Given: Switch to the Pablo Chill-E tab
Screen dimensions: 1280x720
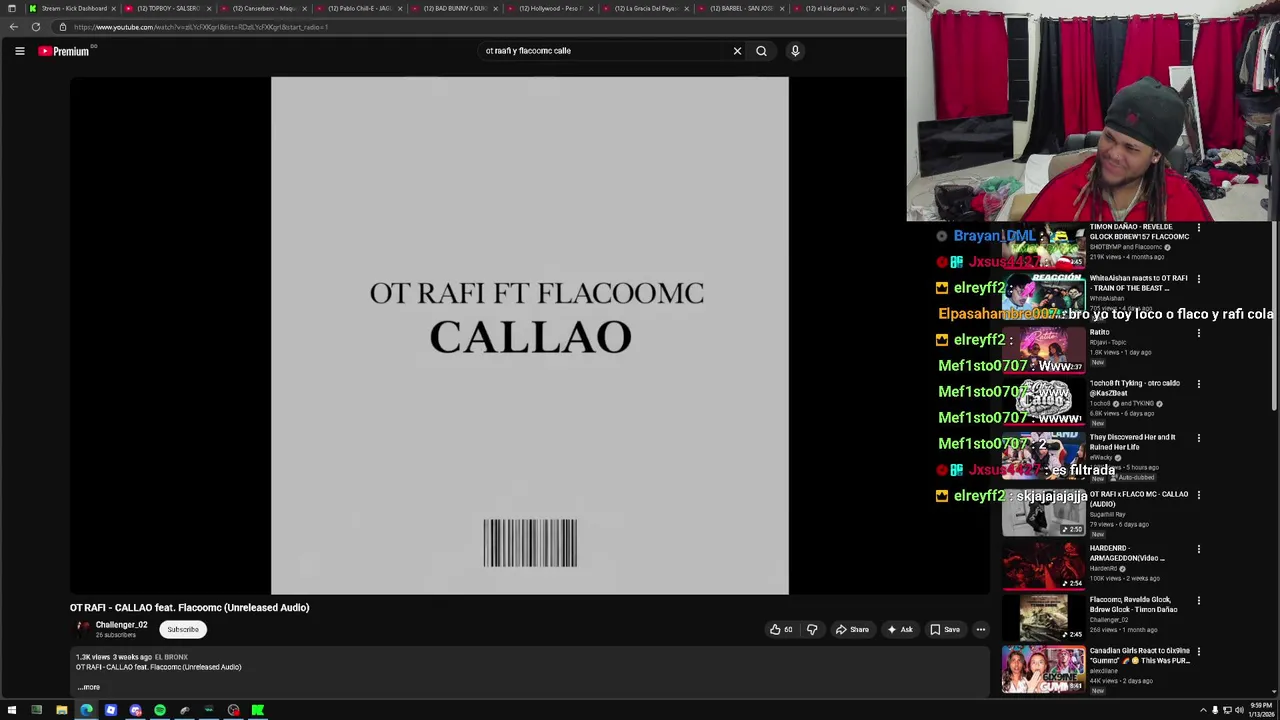Looking at the screenshot, I should coord(358,8).
